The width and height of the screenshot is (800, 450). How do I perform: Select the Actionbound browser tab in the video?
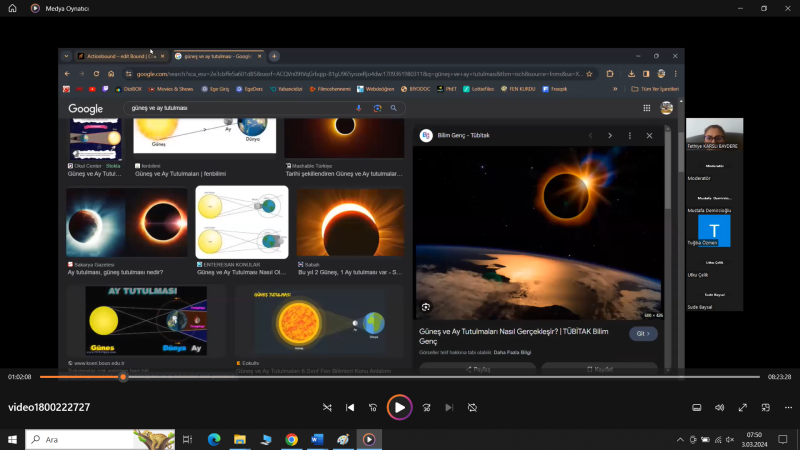[121, 56]
